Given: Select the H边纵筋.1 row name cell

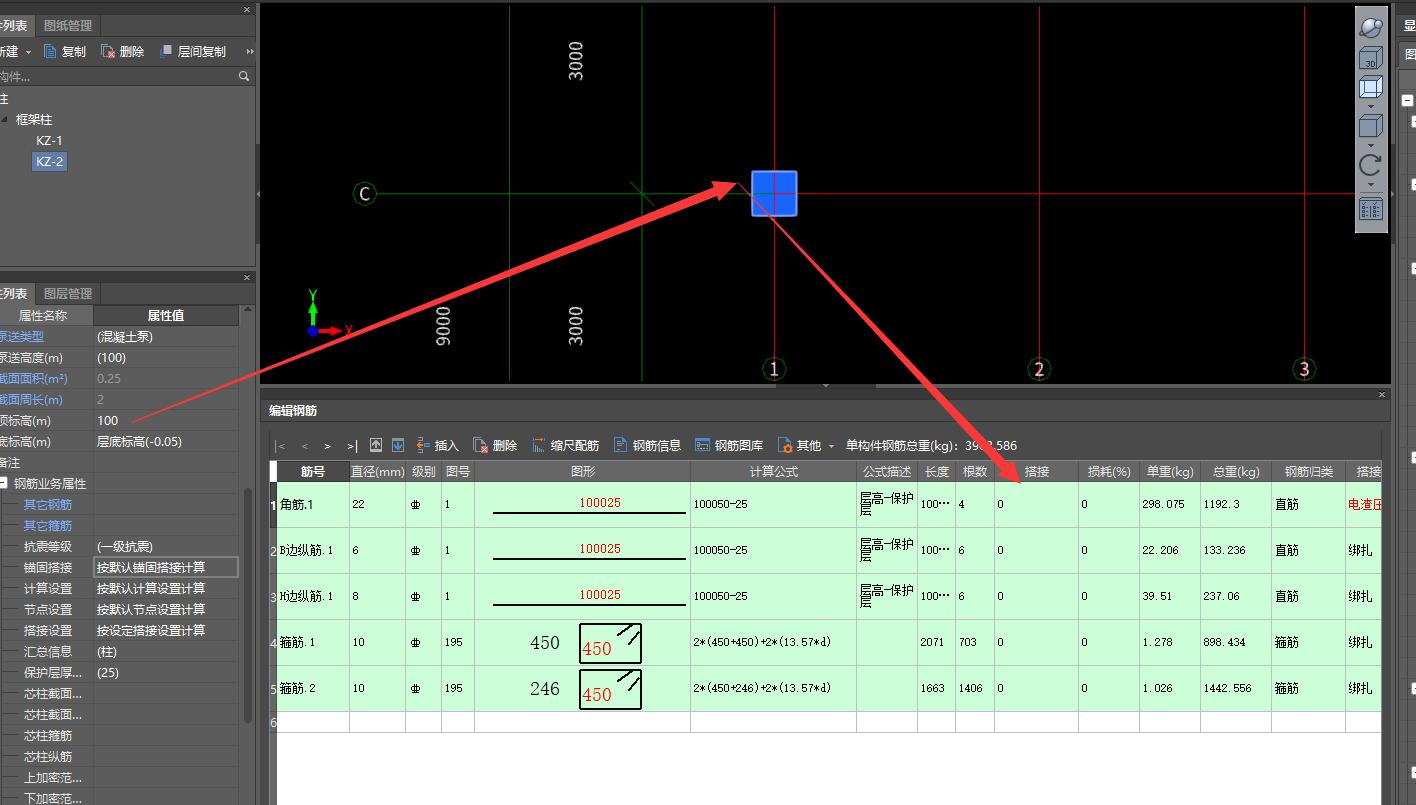Looking at the screenshot, I should [x=313, y=597].
